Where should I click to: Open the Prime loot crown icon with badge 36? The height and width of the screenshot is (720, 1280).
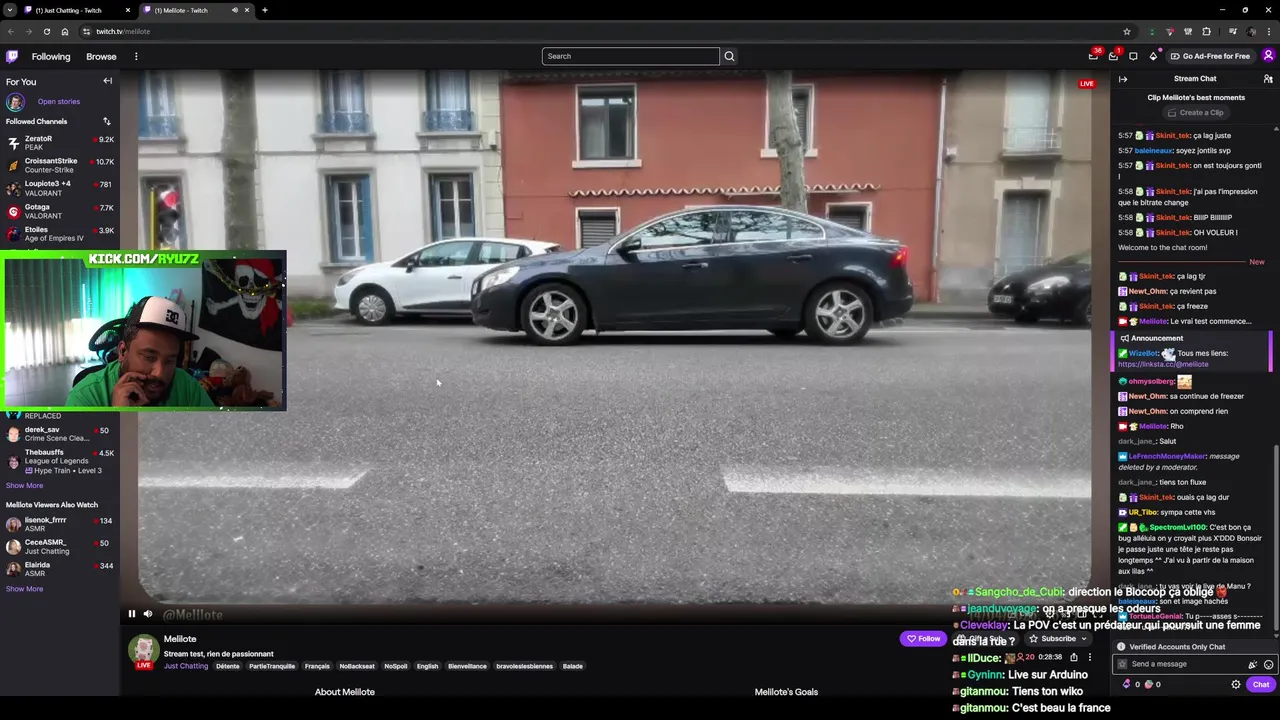[x=1094, y=56]
